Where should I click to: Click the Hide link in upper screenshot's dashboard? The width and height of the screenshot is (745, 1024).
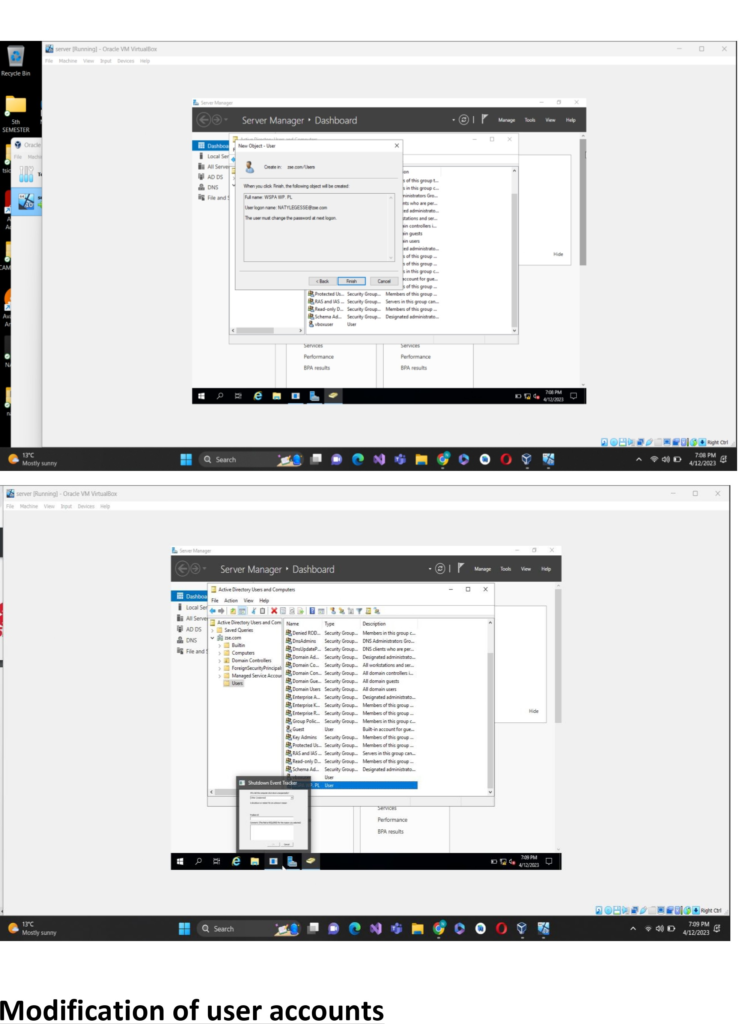(x=558, y=254)
